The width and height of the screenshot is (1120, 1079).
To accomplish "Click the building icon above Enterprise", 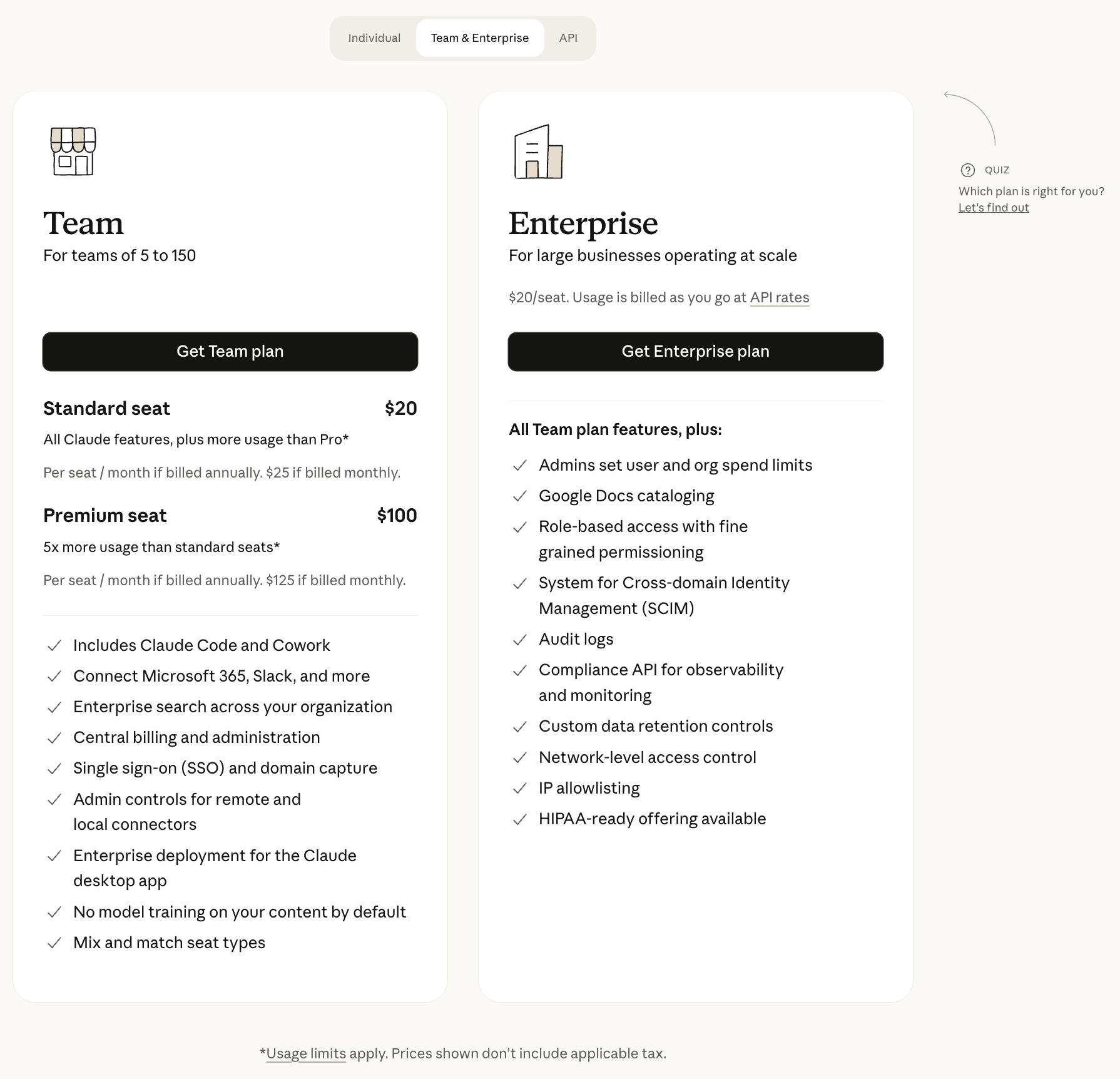I will [537, 152].
